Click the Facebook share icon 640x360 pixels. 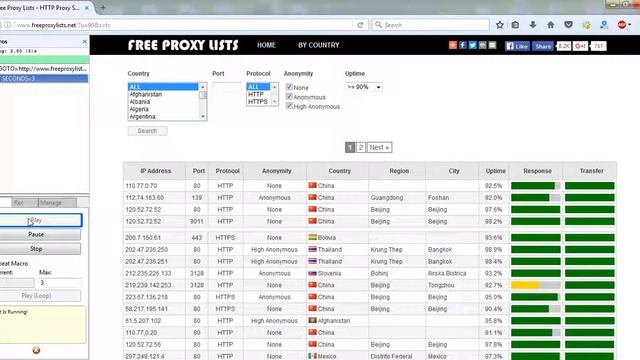coord(462,45)
